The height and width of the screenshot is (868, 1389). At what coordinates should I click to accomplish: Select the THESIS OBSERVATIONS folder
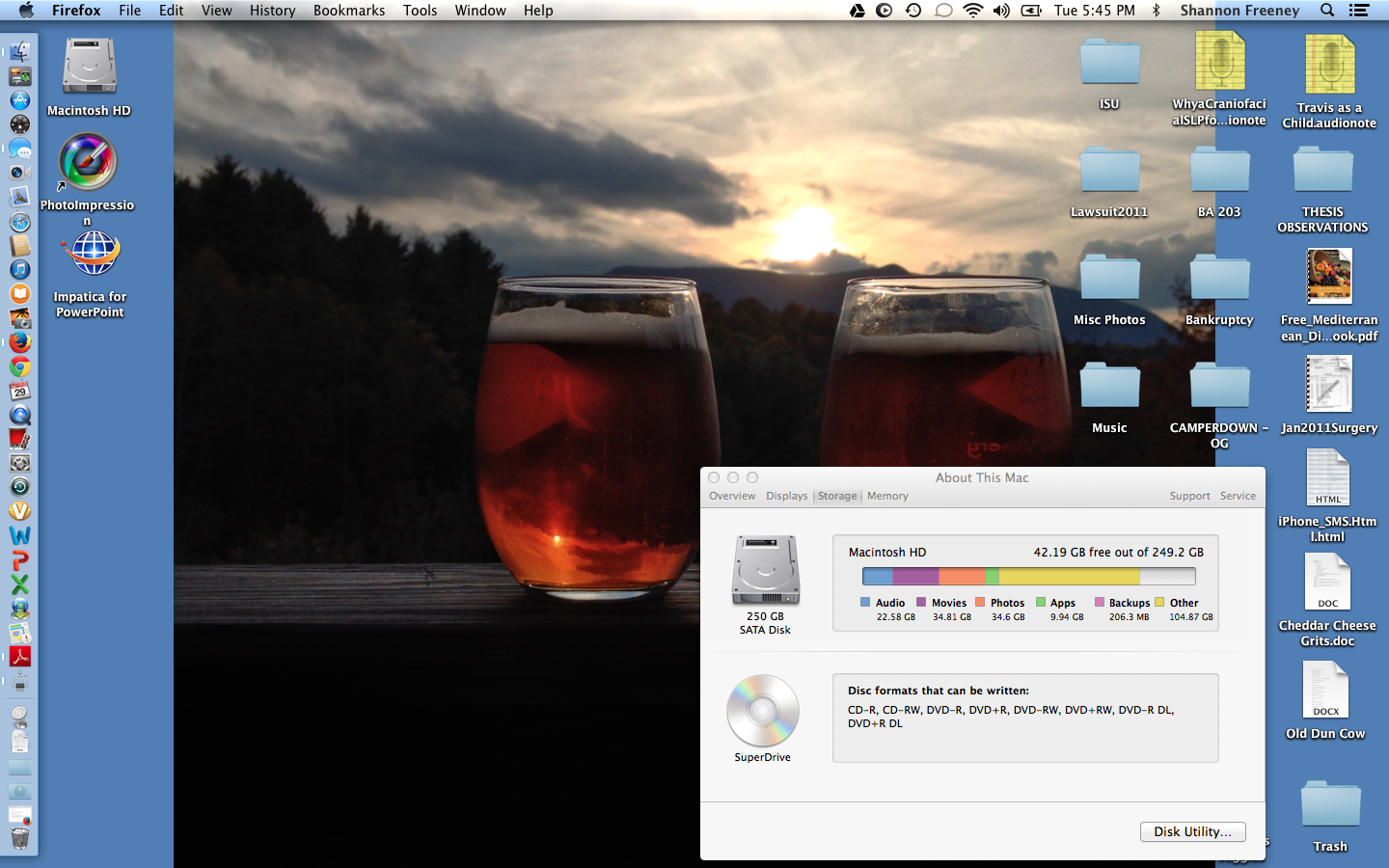pyautogui.click(x=1322, y=174)
